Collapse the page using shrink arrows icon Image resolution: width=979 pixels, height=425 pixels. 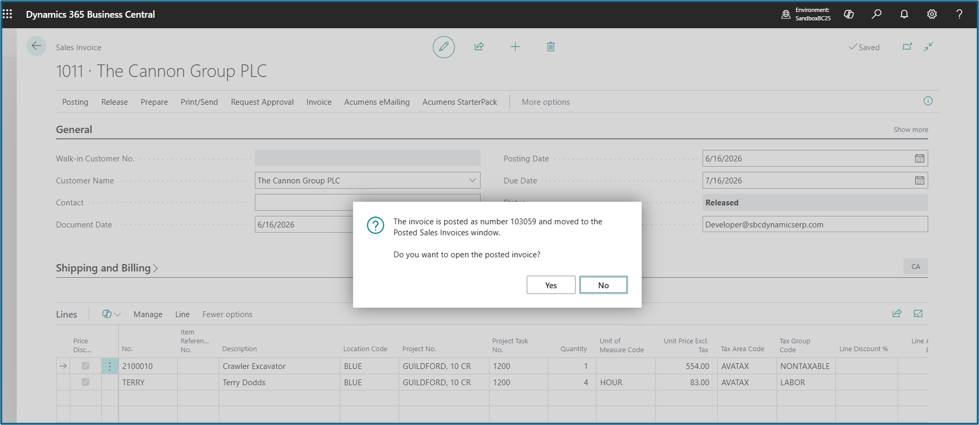pos(929,47)
